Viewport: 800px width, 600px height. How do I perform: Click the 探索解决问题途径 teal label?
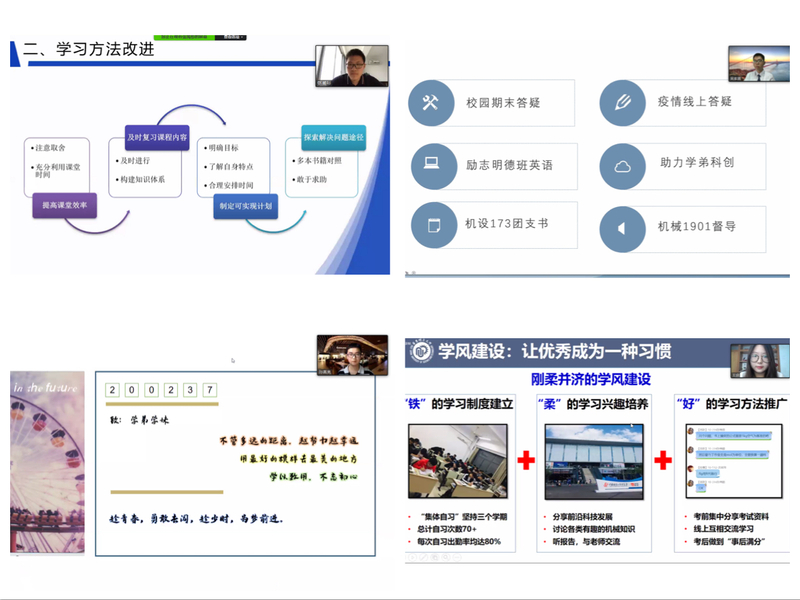click(334, 137)
